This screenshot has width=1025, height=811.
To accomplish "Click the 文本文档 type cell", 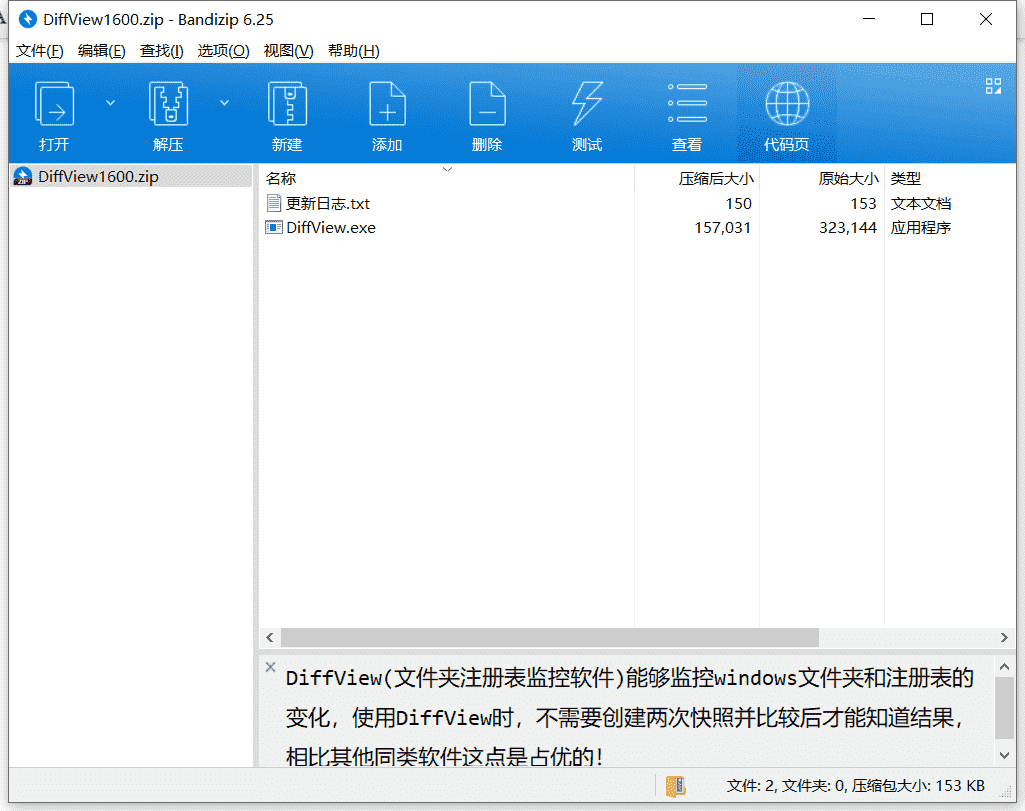I will point(920,204).
